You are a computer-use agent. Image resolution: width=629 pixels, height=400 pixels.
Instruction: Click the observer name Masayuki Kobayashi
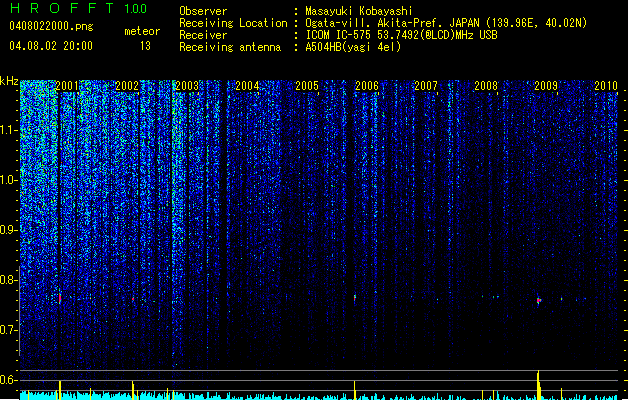359,11
